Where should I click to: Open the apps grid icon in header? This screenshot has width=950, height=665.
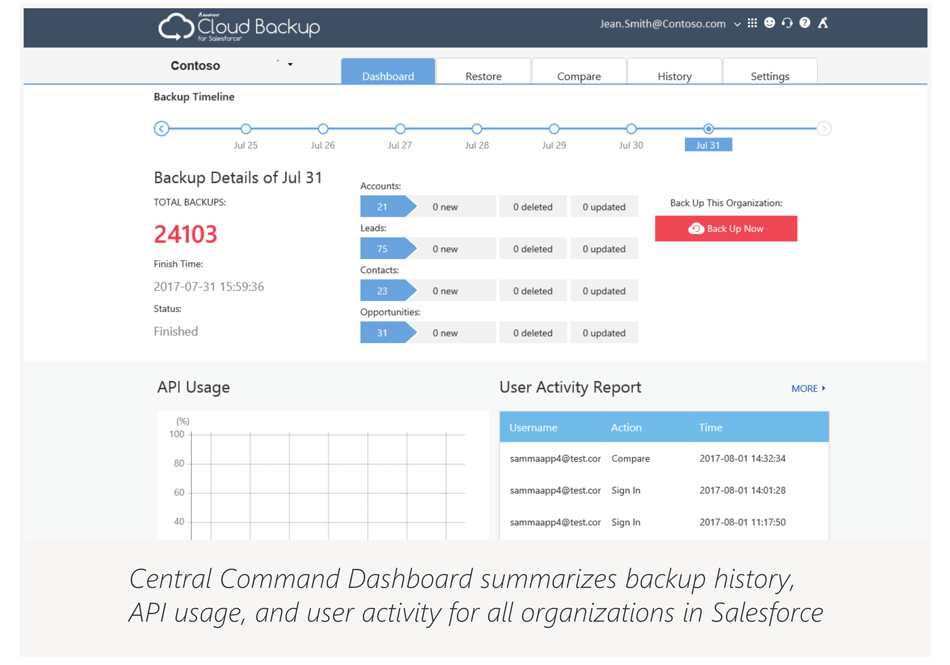click(x=752, y=23)
